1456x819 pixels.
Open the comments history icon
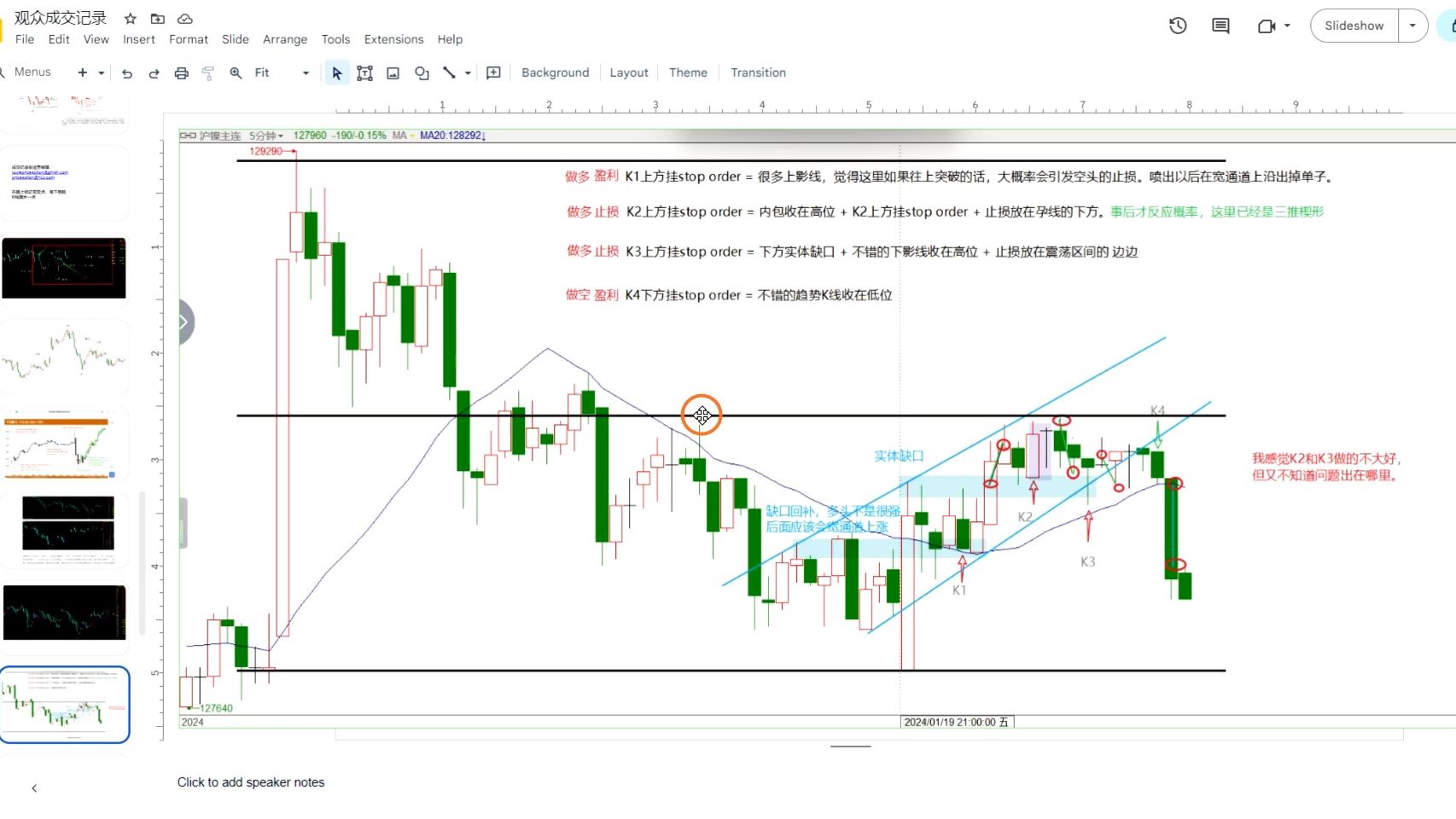[1220, 26]
